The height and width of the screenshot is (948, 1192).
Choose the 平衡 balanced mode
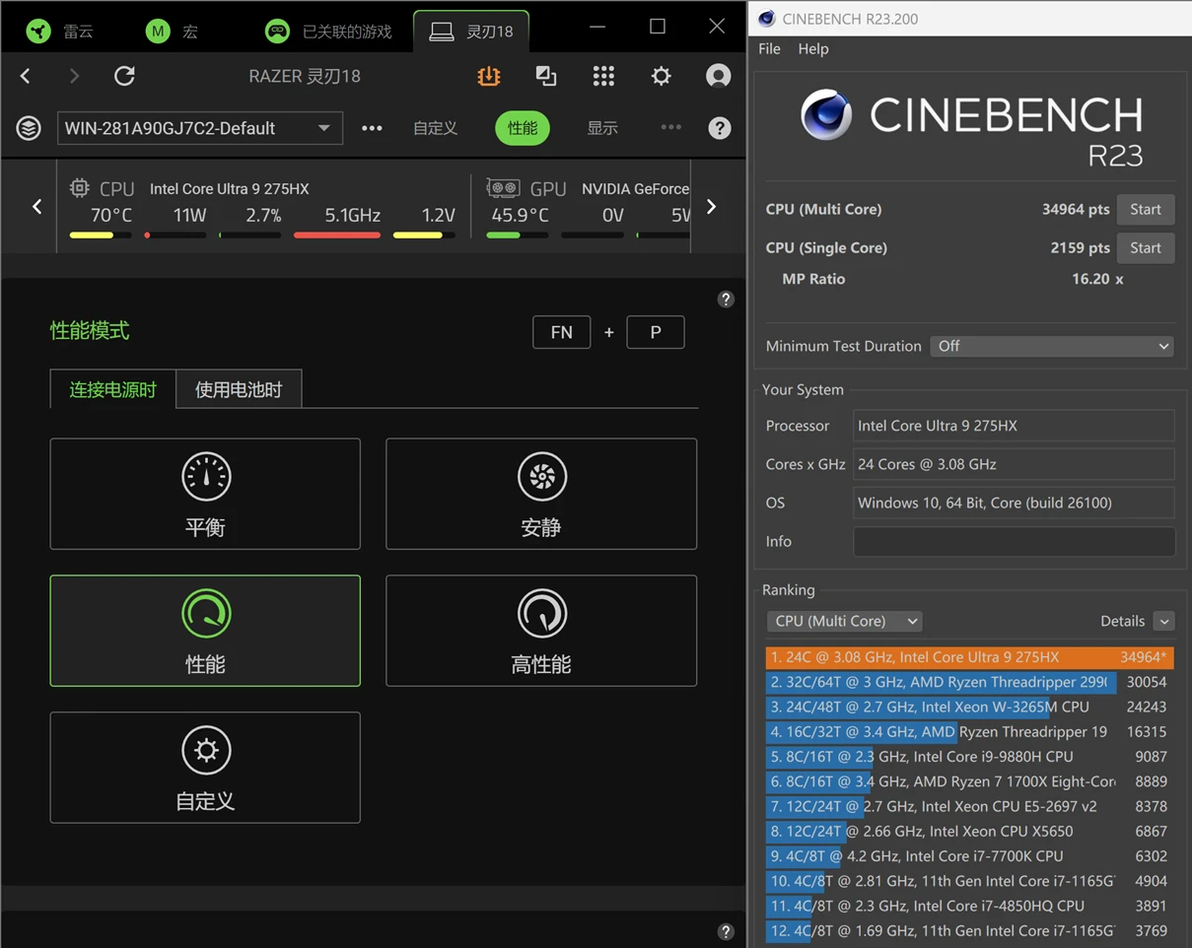point(205,493)
